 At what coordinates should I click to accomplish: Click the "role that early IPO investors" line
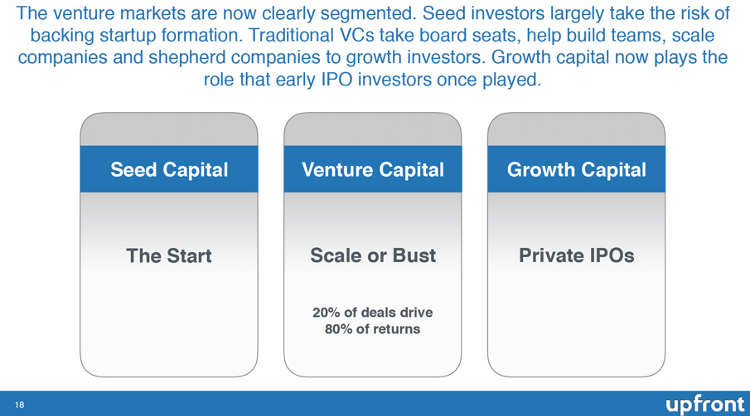pyautogui.click(x=373, y=79)
